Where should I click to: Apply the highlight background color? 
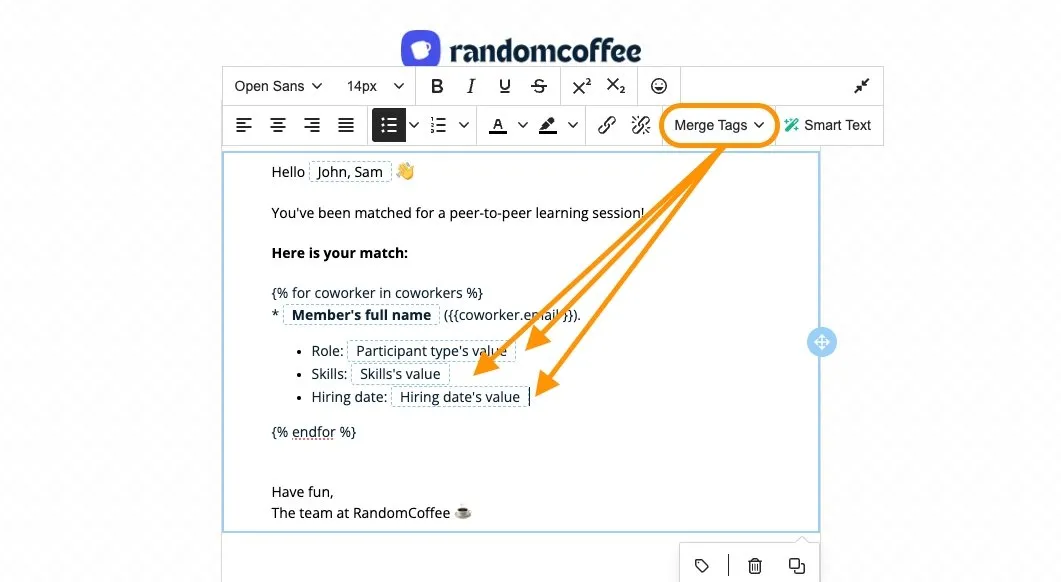547,125
